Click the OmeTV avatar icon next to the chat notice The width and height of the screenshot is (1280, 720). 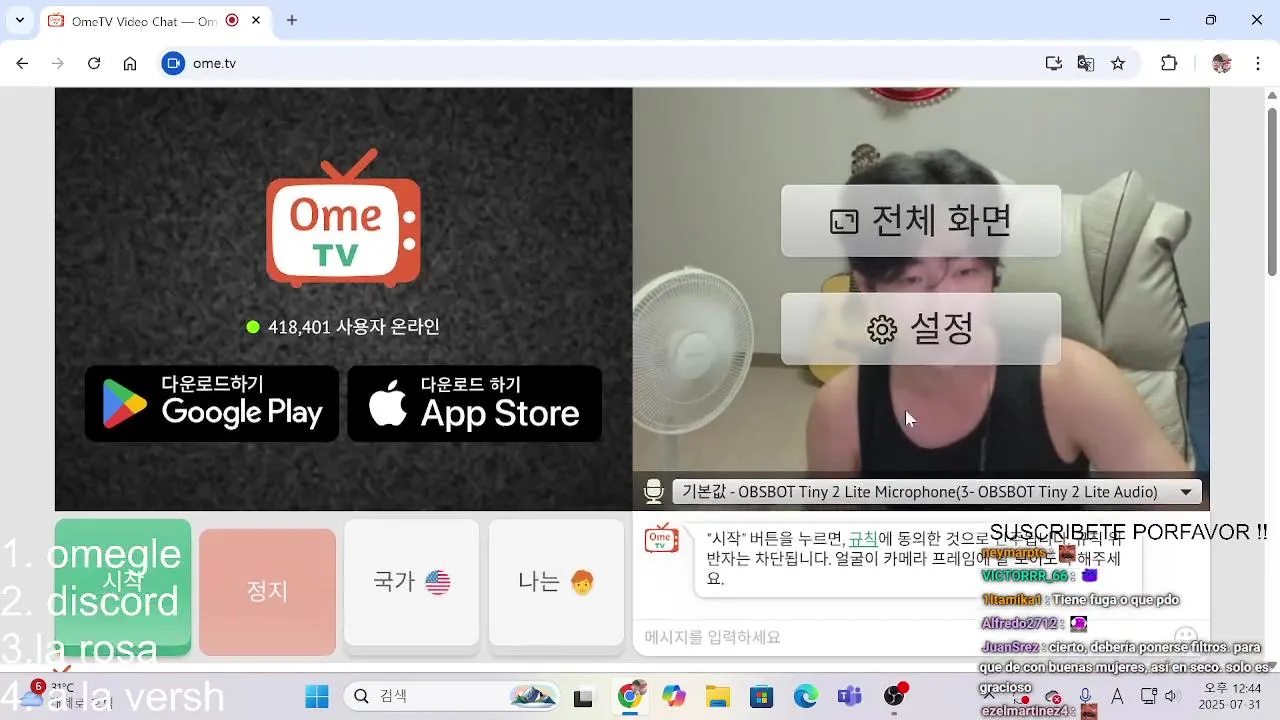[661, 539]
